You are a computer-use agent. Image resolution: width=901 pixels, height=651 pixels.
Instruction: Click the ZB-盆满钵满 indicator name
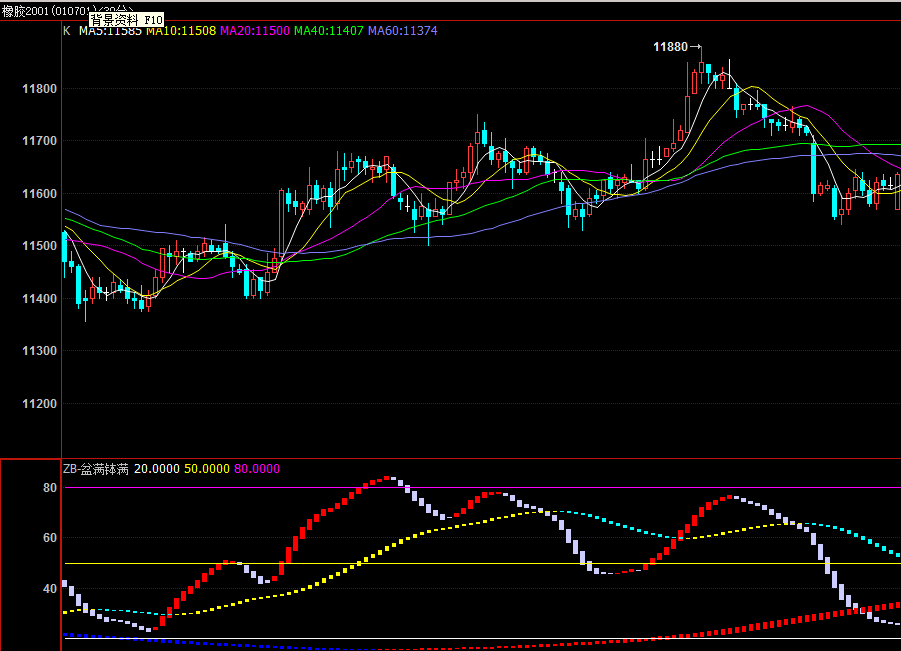pos(96,469)
